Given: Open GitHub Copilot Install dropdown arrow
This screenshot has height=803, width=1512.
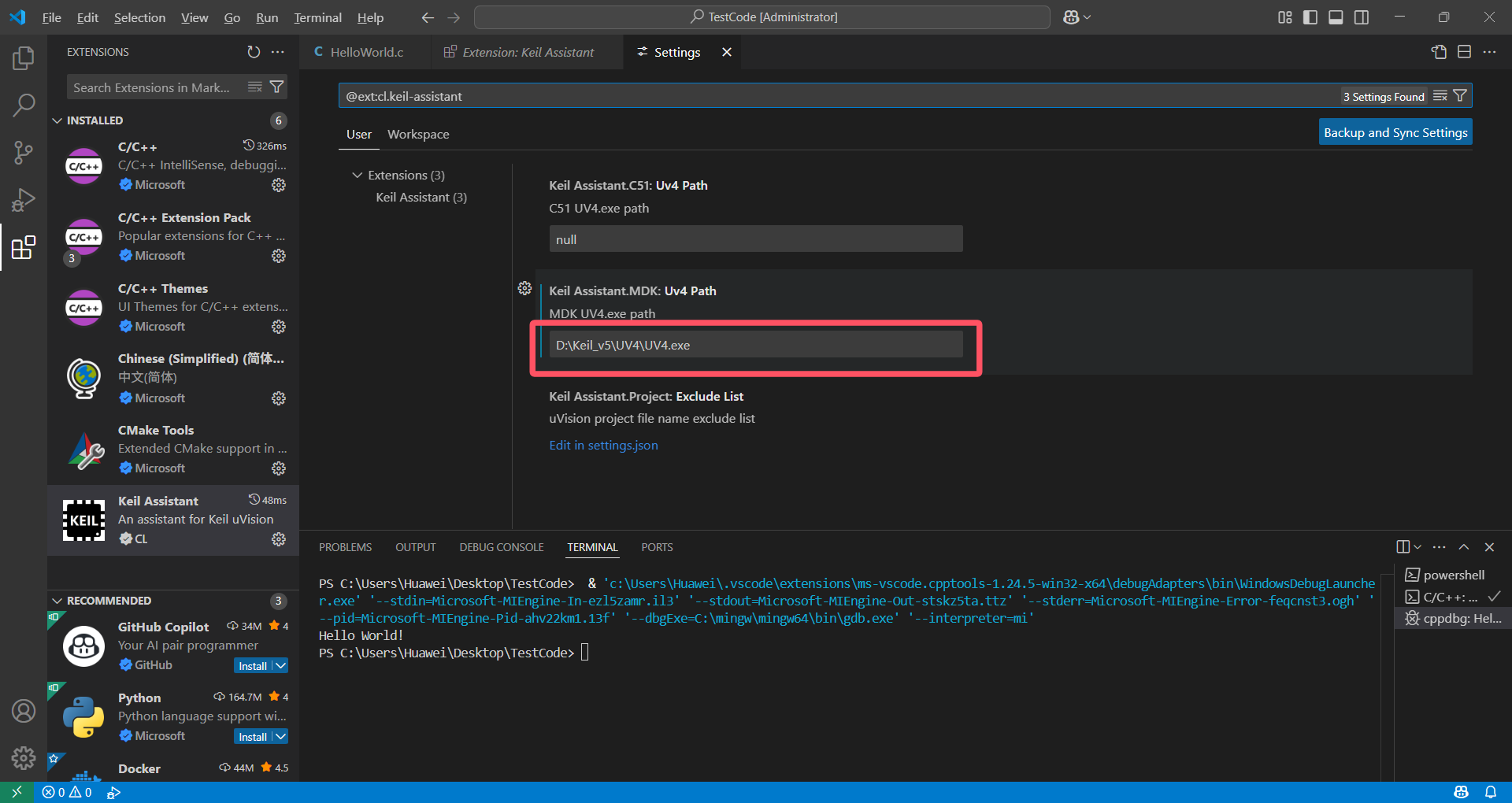Looking at the screenshot, I should [x=280, y=666].
